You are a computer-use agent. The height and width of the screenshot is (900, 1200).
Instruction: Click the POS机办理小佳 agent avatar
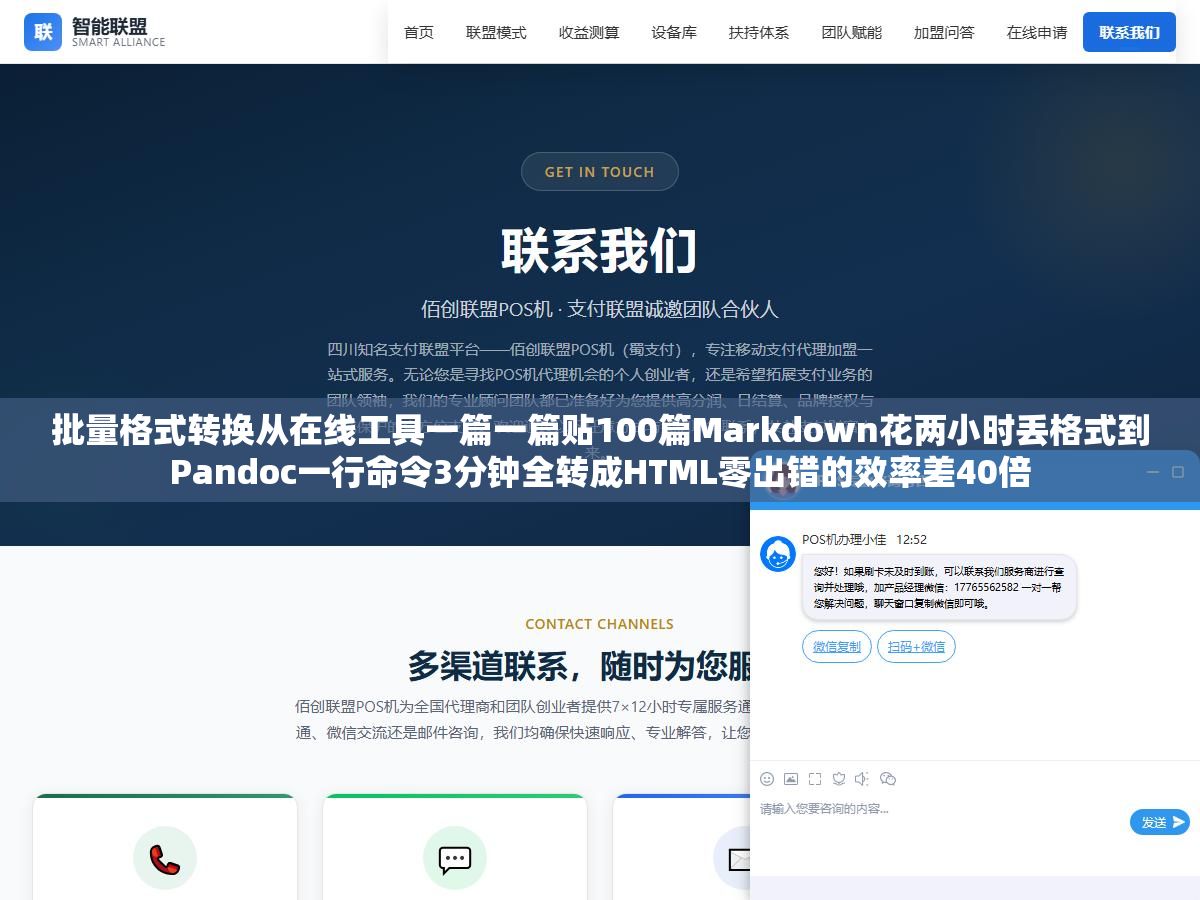click(778, 554)
